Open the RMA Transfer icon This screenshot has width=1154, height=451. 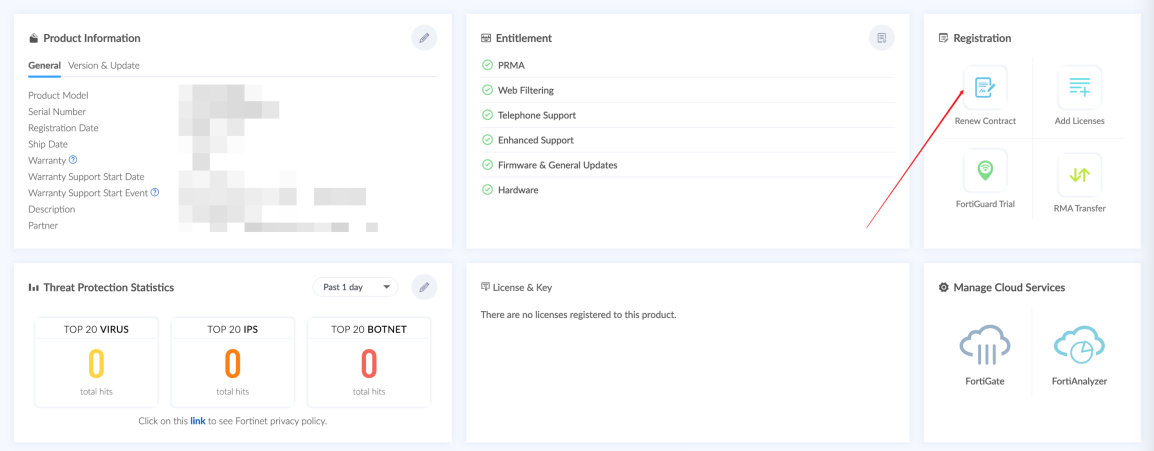click(x=1079, y=174)
